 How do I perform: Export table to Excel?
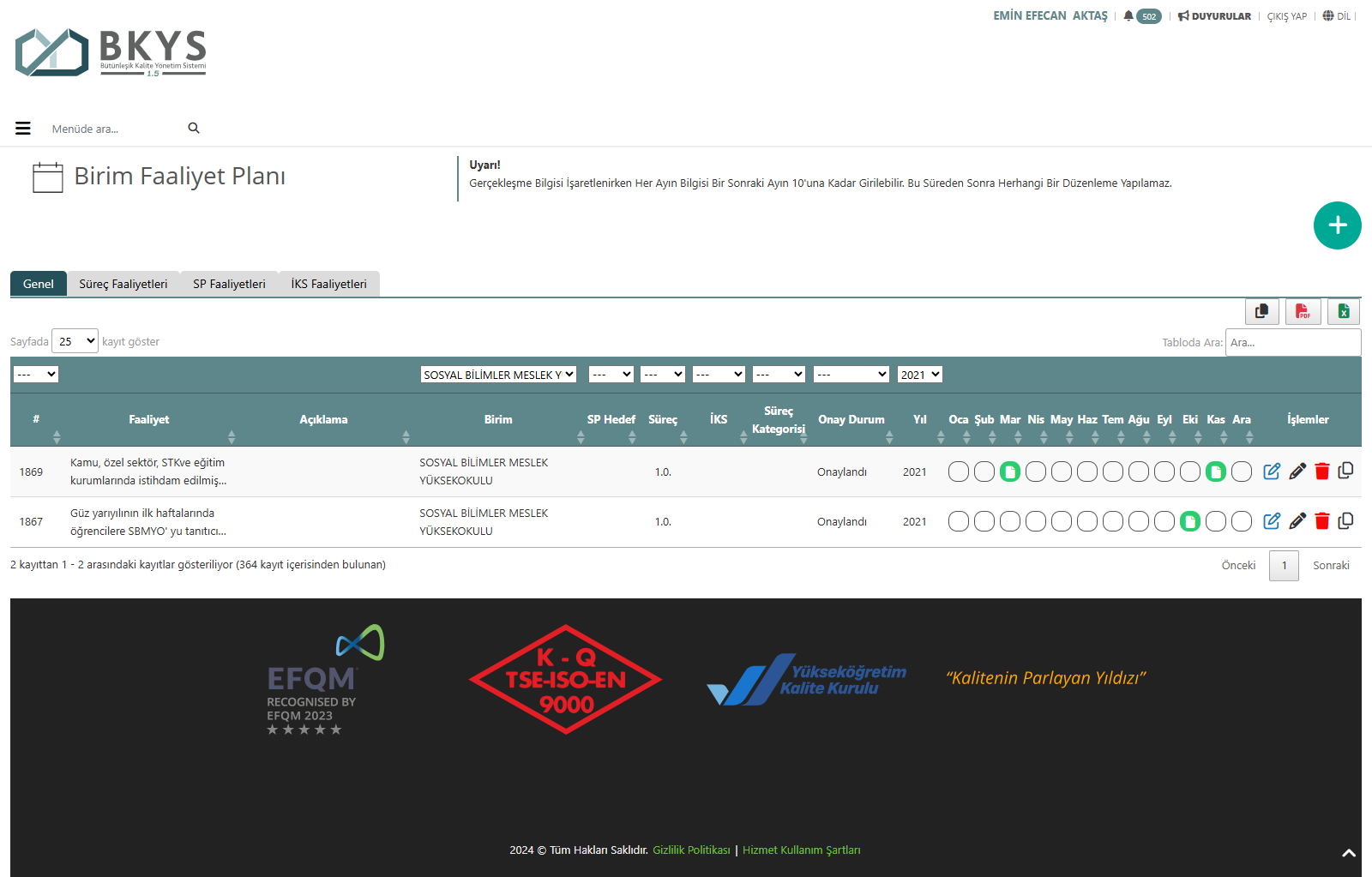pos(1344,311)
